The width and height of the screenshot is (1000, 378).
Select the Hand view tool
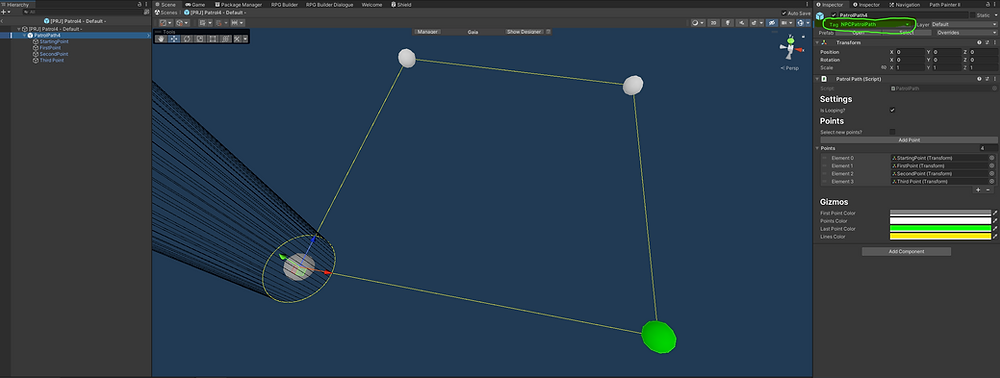[x=161, y=38]
